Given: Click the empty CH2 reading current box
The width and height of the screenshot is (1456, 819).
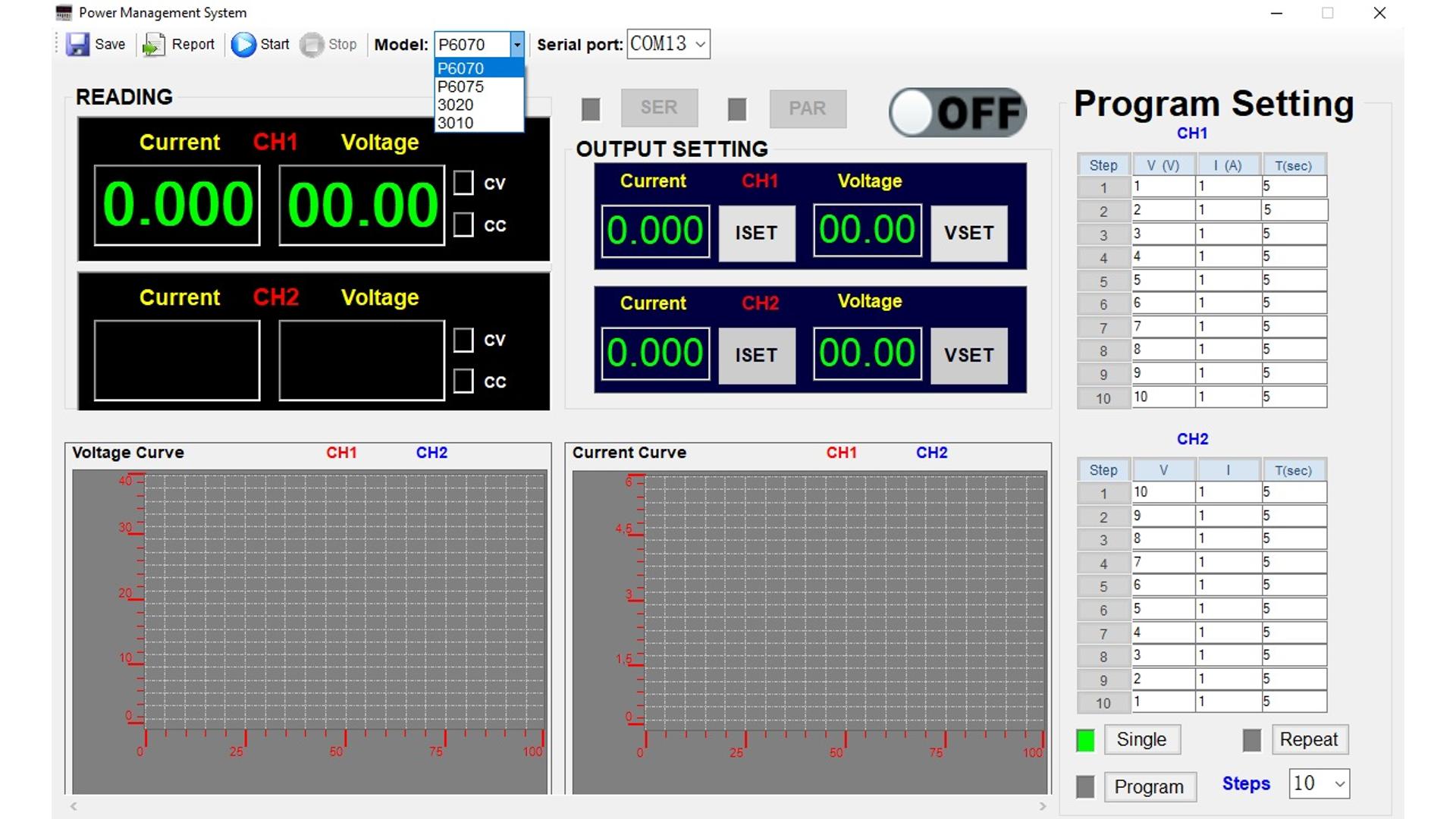Looking at the screenshot, I should pyautogui.click(x=177, y=360).
